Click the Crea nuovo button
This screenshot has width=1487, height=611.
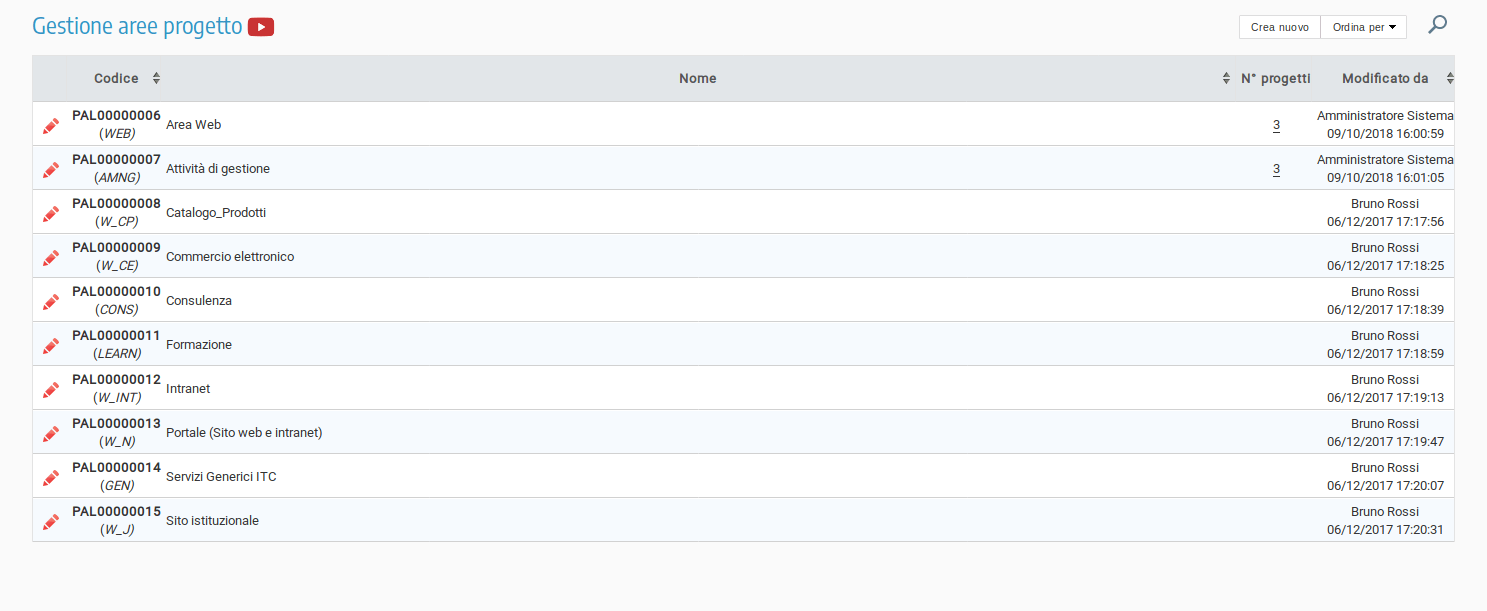click(x=1279, y=27)
